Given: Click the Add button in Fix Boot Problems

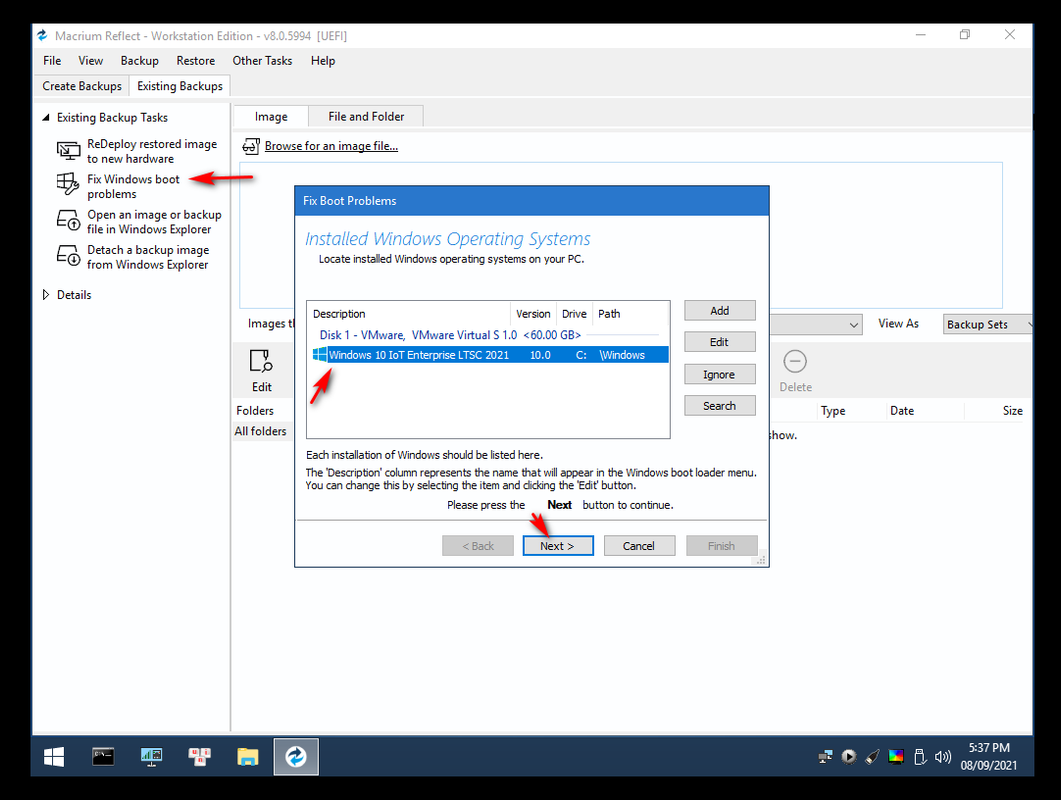Looking at the screenshot, I should [719, 311].
